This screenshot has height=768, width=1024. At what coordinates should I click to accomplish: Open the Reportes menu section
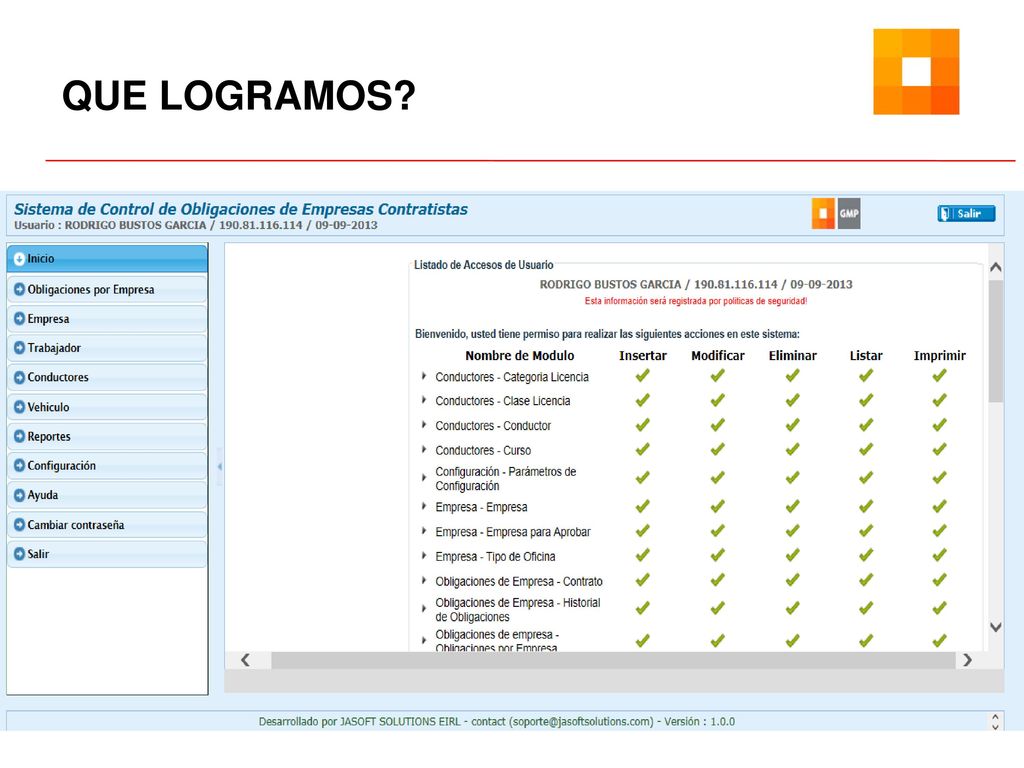107,436
